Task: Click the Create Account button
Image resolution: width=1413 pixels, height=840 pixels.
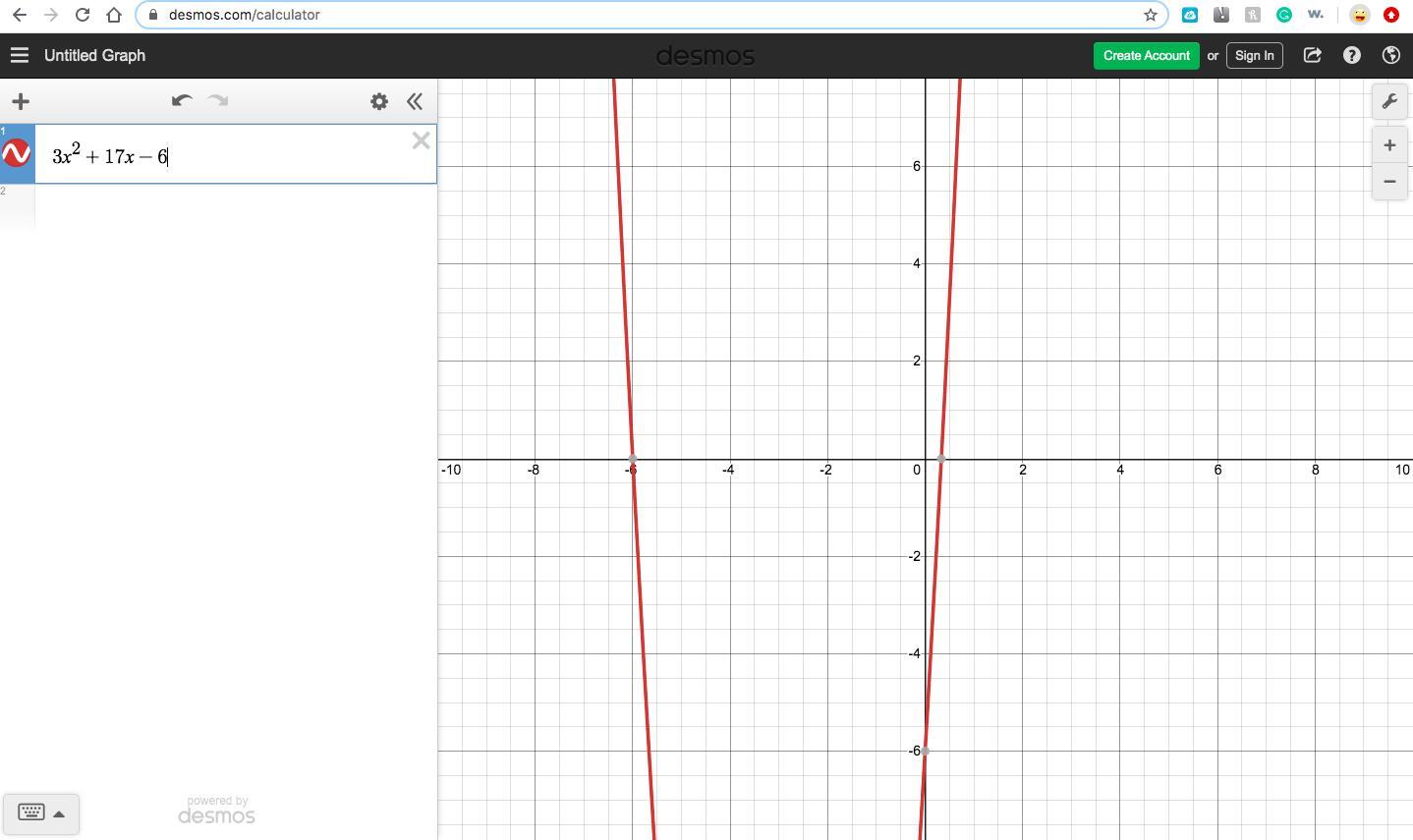Action: point(1147,56)
